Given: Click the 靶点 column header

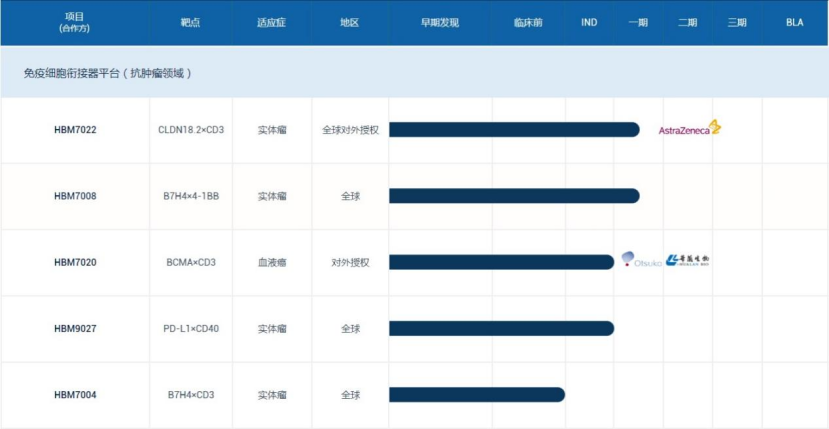Looking at the screenshot, I should pos(191,22).
